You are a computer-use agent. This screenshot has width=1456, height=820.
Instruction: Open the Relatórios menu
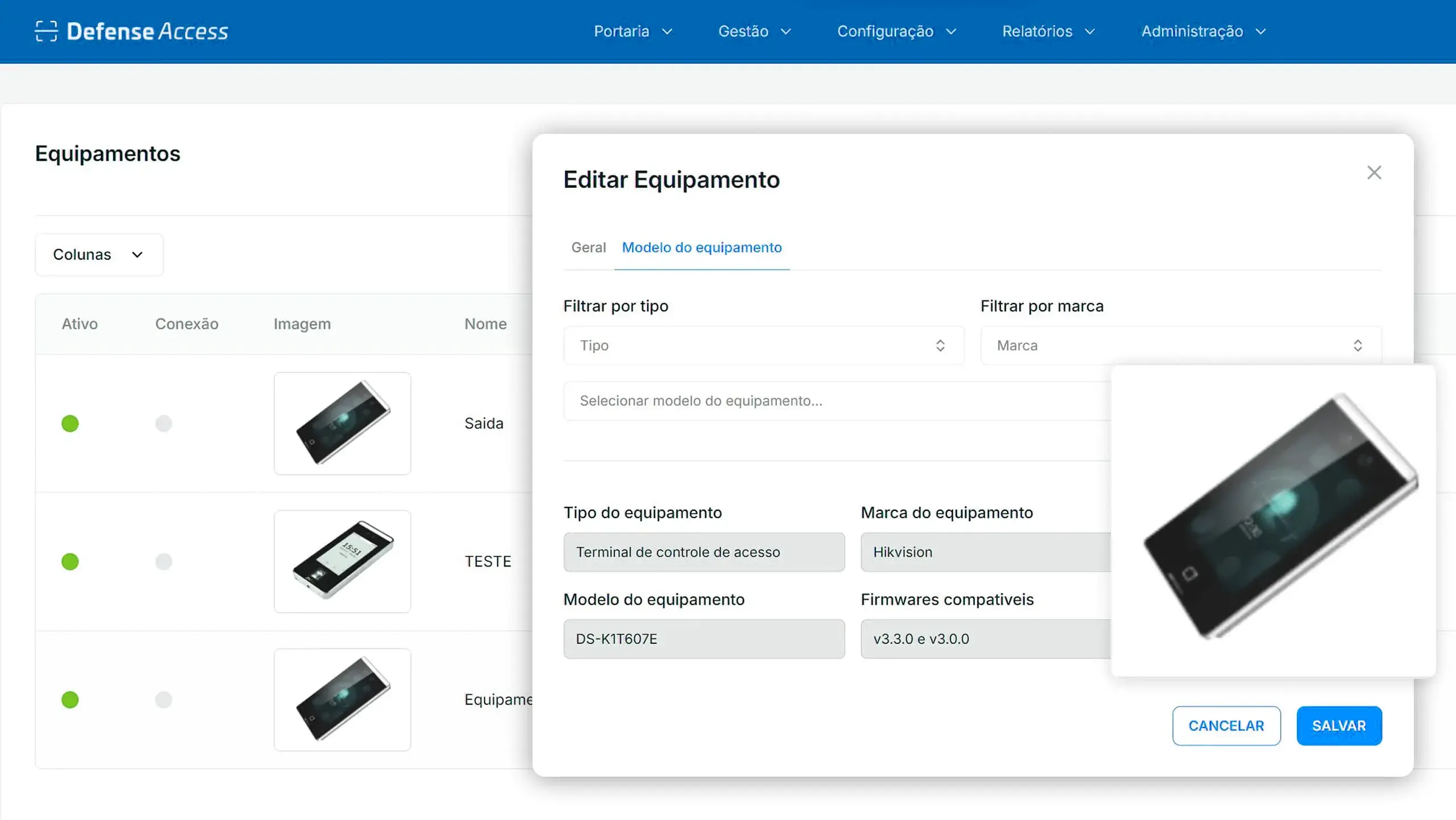[x=1048, y=31]
